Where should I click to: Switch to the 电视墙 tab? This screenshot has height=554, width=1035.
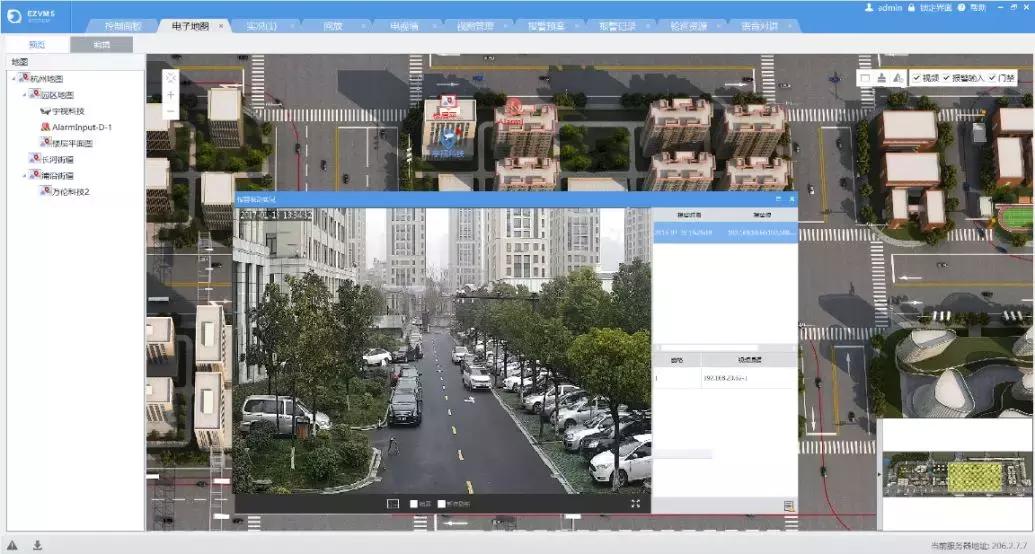(404, 26)
